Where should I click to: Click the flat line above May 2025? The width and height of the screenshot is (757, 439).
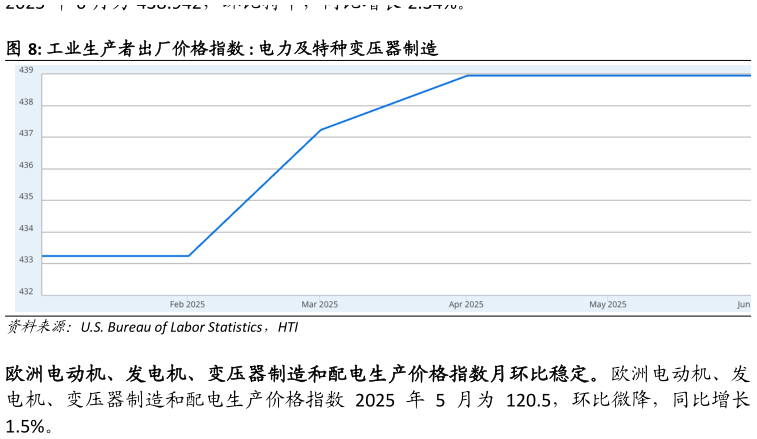(607, 75)
